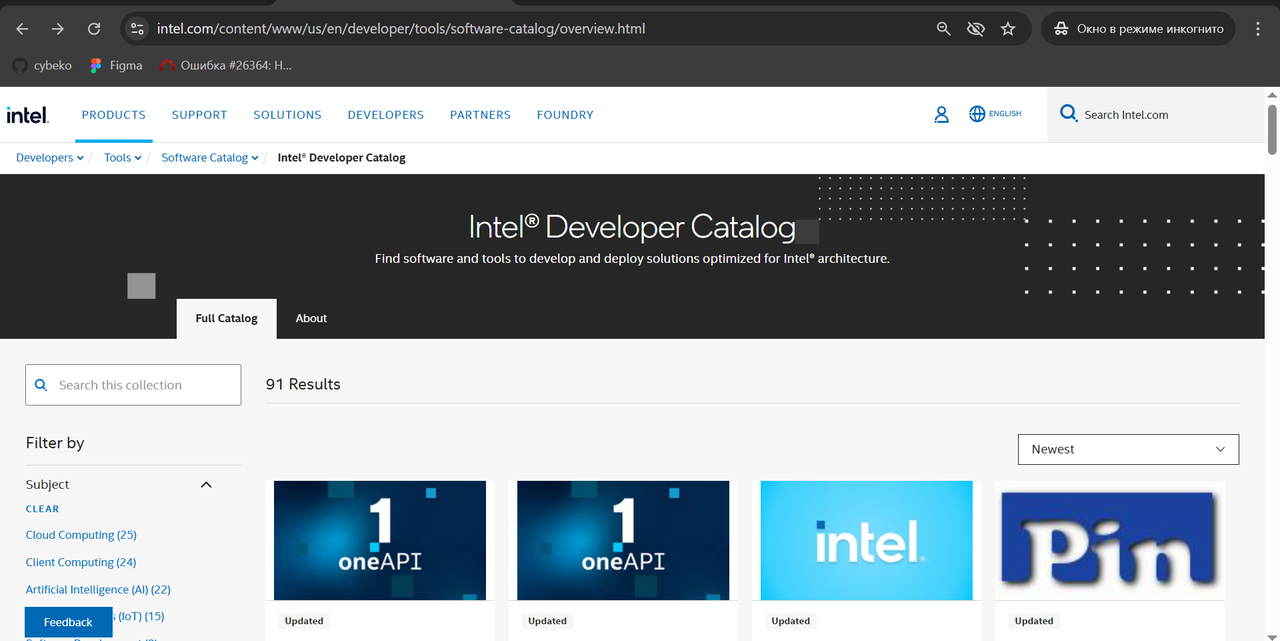Open the cybeko bookmark

tap(42, 65)
